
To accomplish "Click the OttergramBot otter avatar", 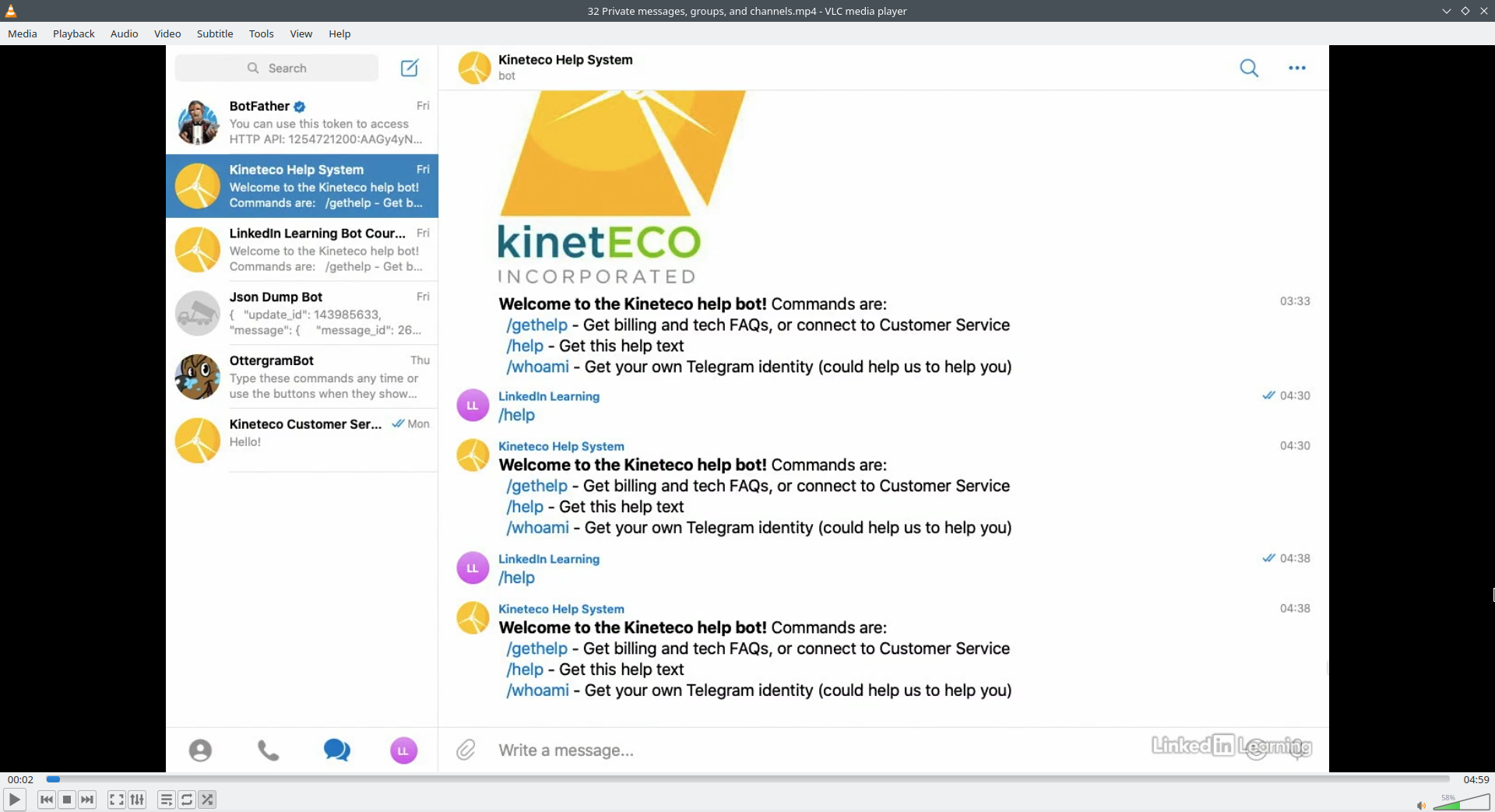I will pyautogui.click(x=198, y=377).
